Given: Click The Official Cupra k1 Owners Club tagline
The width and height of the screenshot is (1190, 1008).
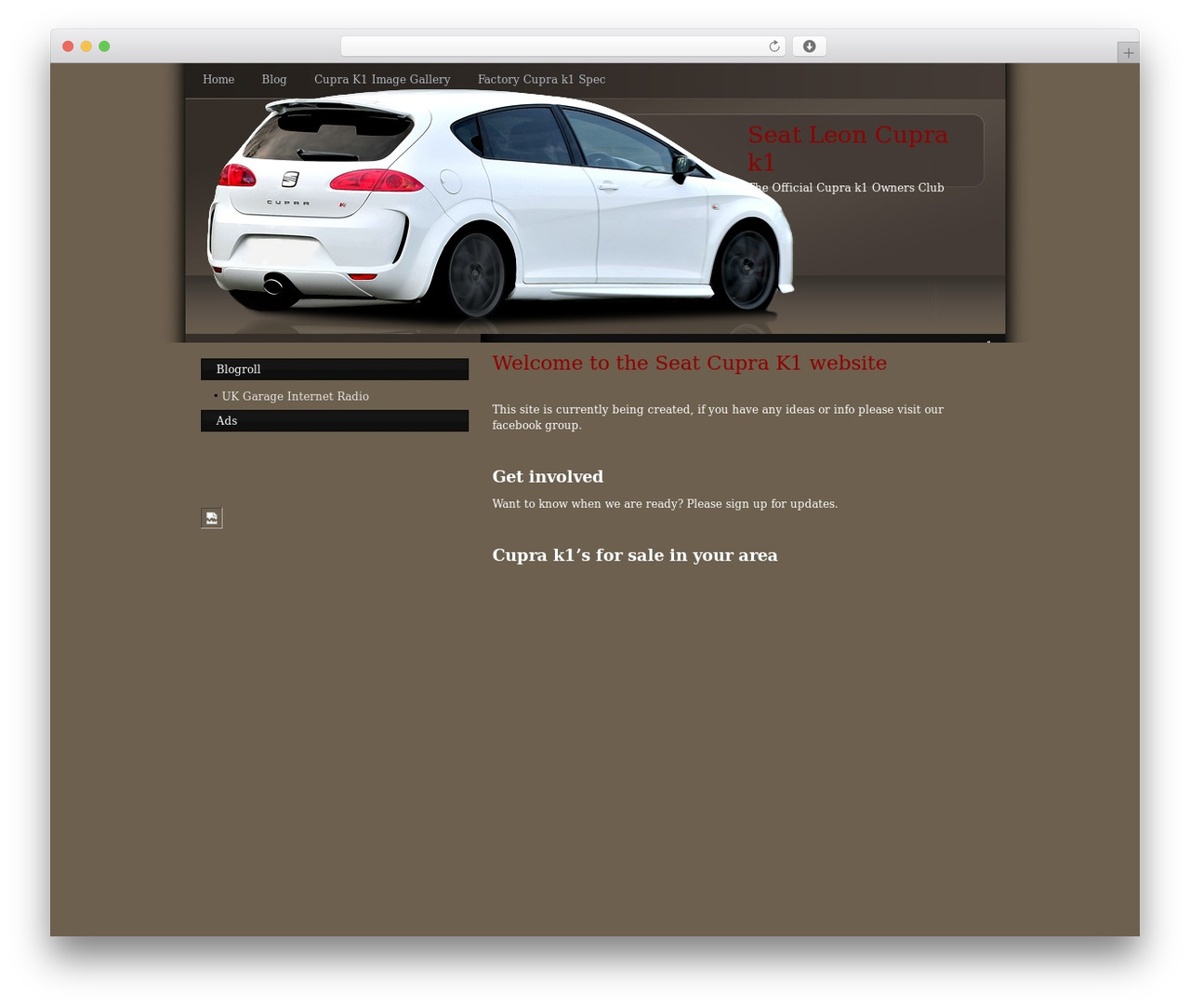Looking at the screenshot, I should 846,188.
